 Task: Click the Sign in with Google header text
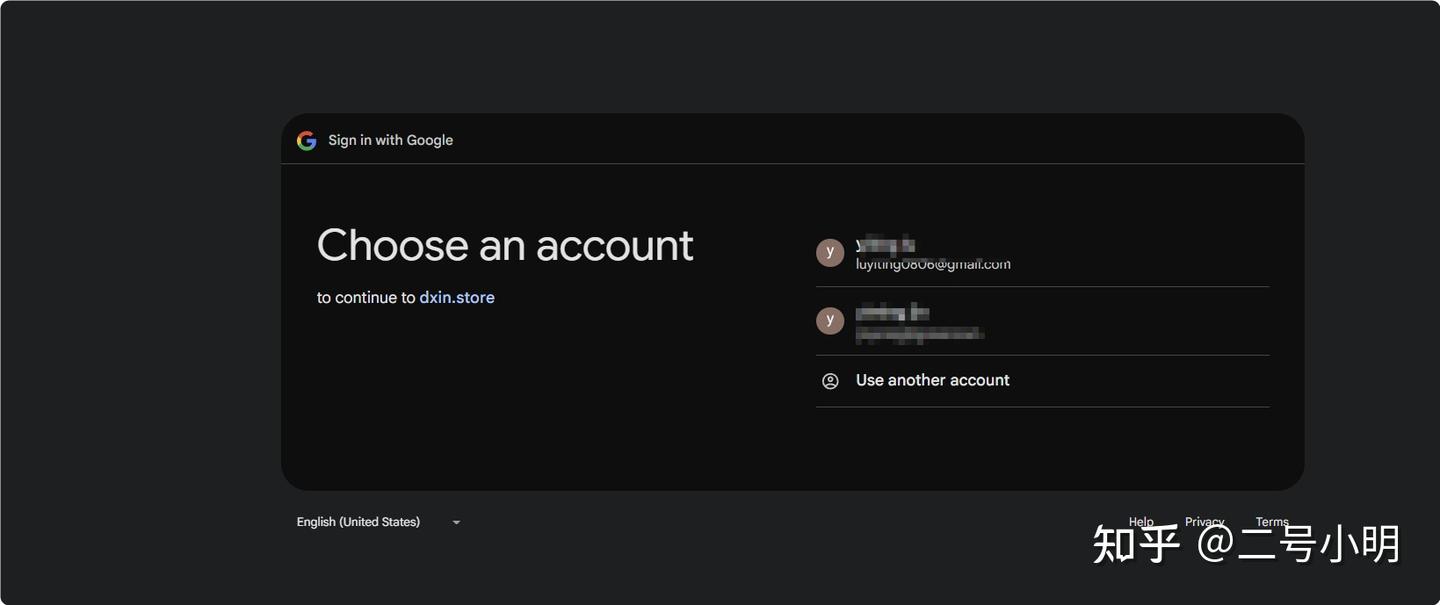point(390,140)
